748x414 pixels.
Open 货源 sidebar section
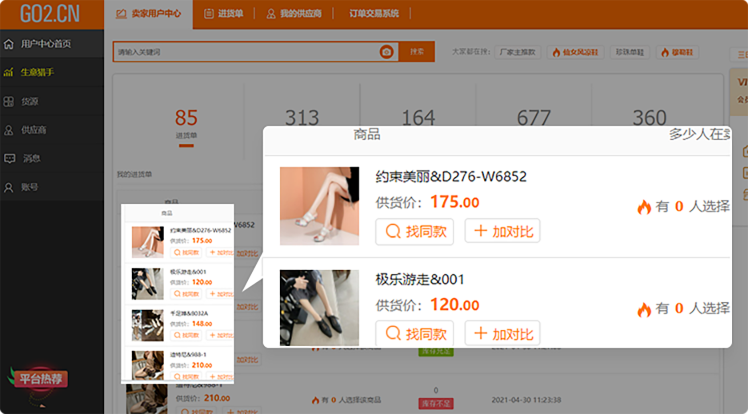click(30, 101)
